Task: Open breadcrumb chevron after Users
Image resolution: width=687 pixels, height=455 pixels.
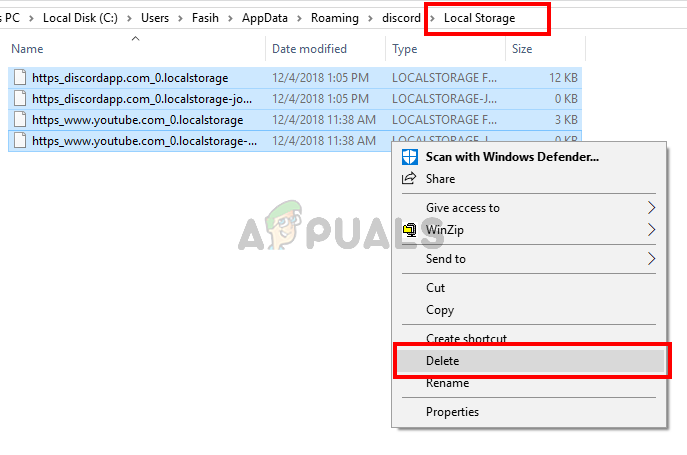Action: 180,18
